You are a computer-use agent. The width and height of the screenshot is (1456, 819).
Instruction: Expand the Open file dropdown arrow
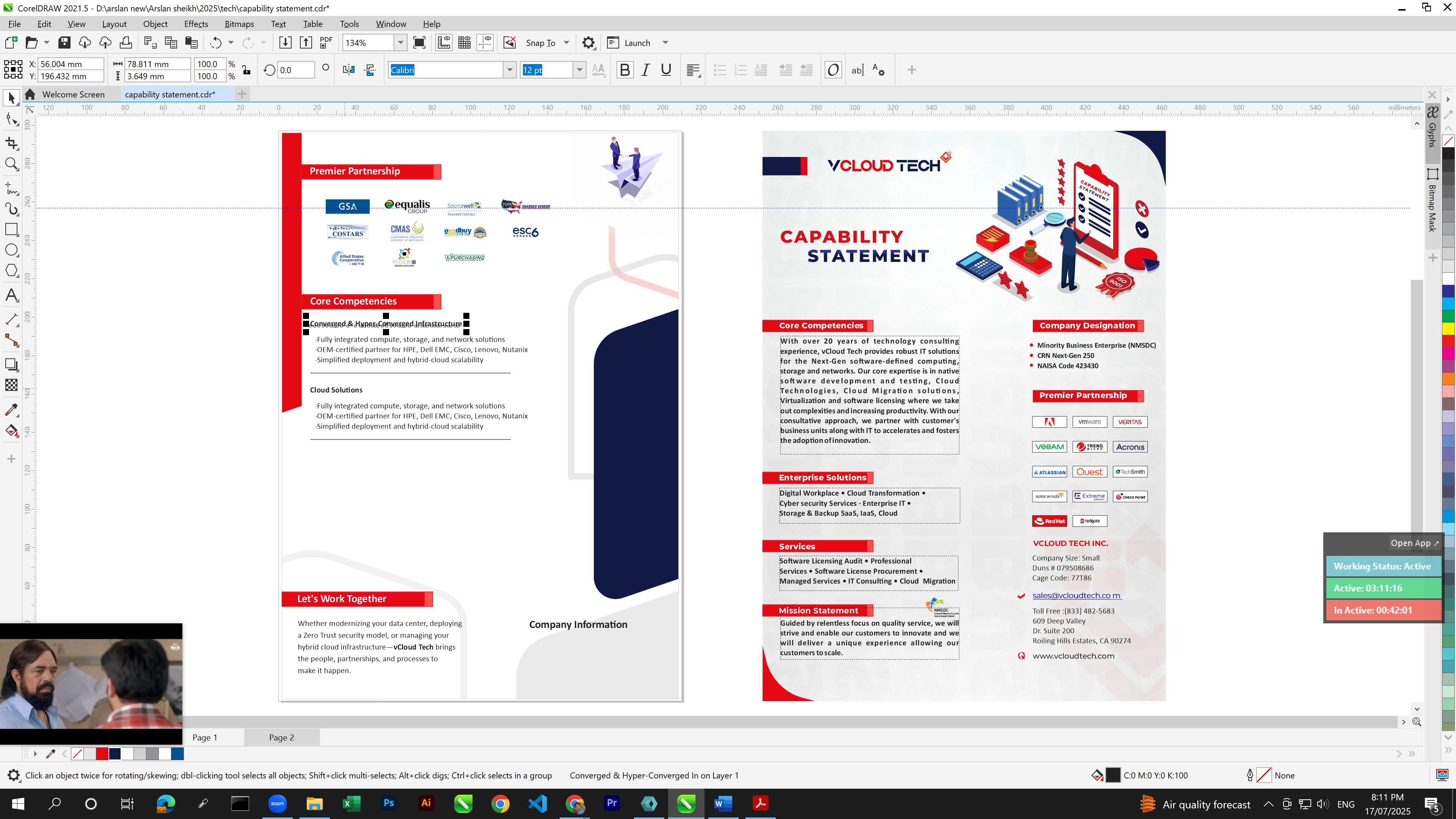pyautogui.click(x=46, y=42)
